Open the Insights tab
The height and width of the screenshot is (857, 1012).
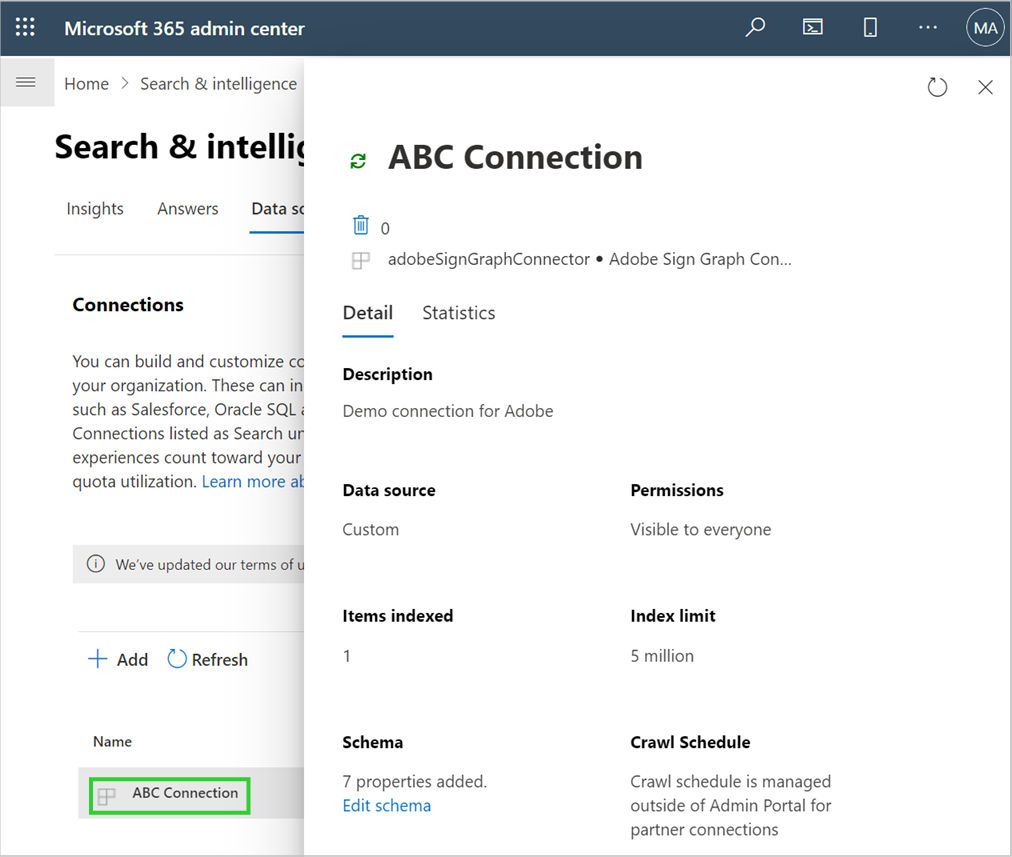point(95,209)
